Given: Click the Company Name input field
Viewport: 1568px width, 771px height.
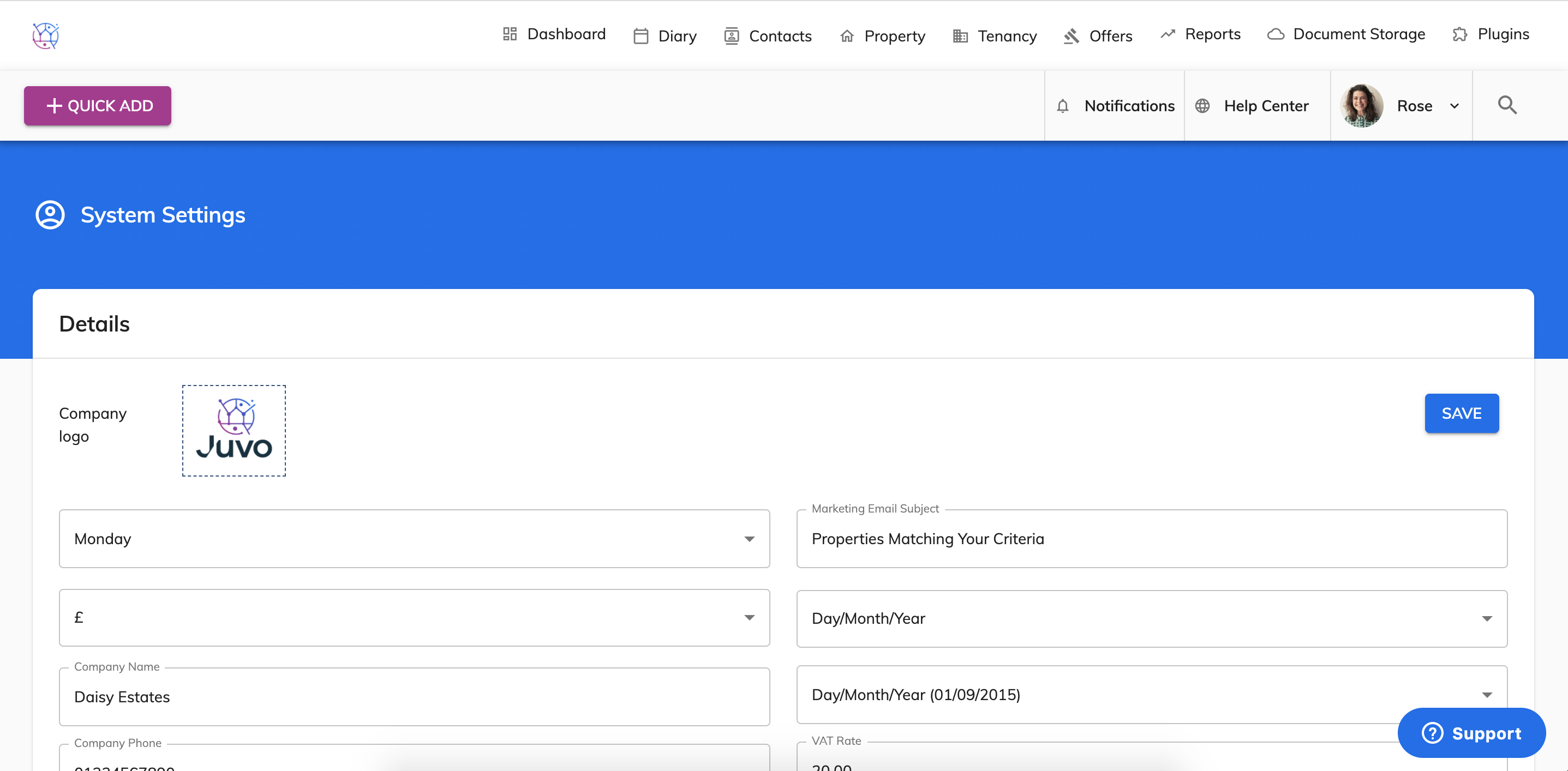Looking at the screenshot, I should pos(414,697).
